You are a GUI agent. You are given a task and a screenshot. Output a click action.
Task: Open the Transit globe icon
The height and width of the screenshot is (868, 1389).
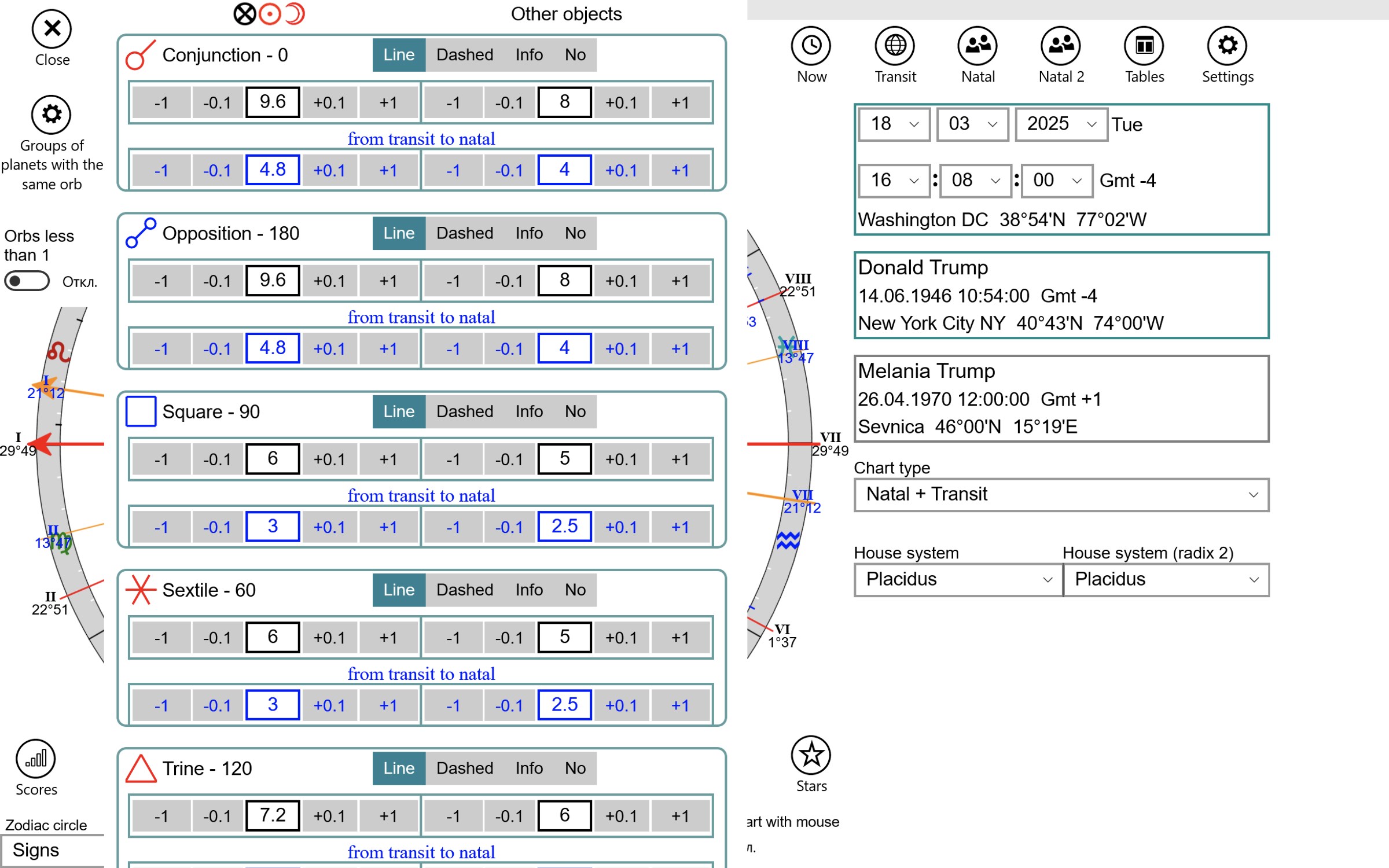[894, 45]
